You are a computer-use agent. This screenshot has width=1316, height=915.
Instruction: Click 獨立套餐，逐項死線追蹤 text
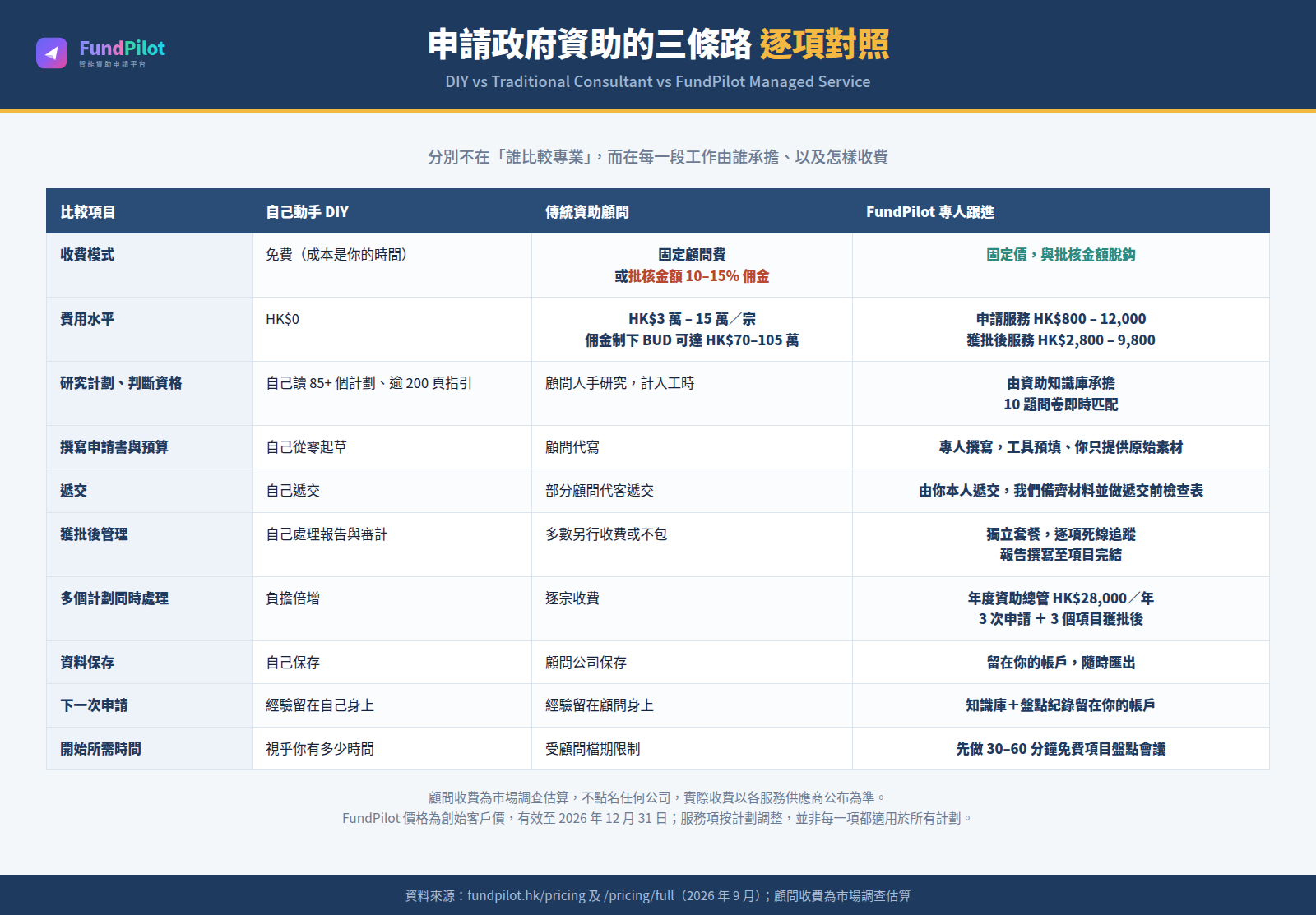pos(1061,534)
